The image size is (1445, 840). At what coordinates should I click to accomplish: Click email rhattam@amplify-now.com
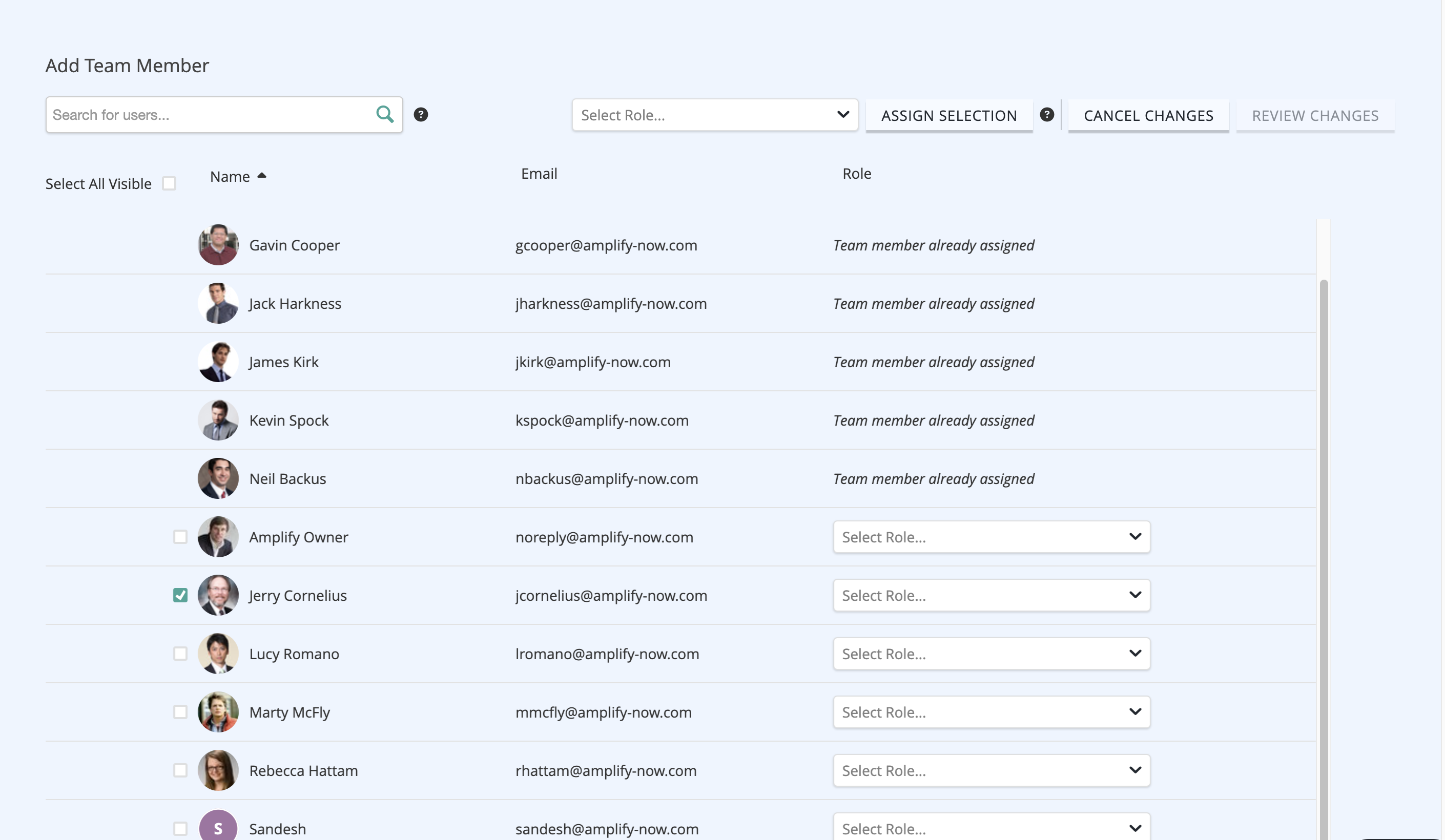pos(606,771)
